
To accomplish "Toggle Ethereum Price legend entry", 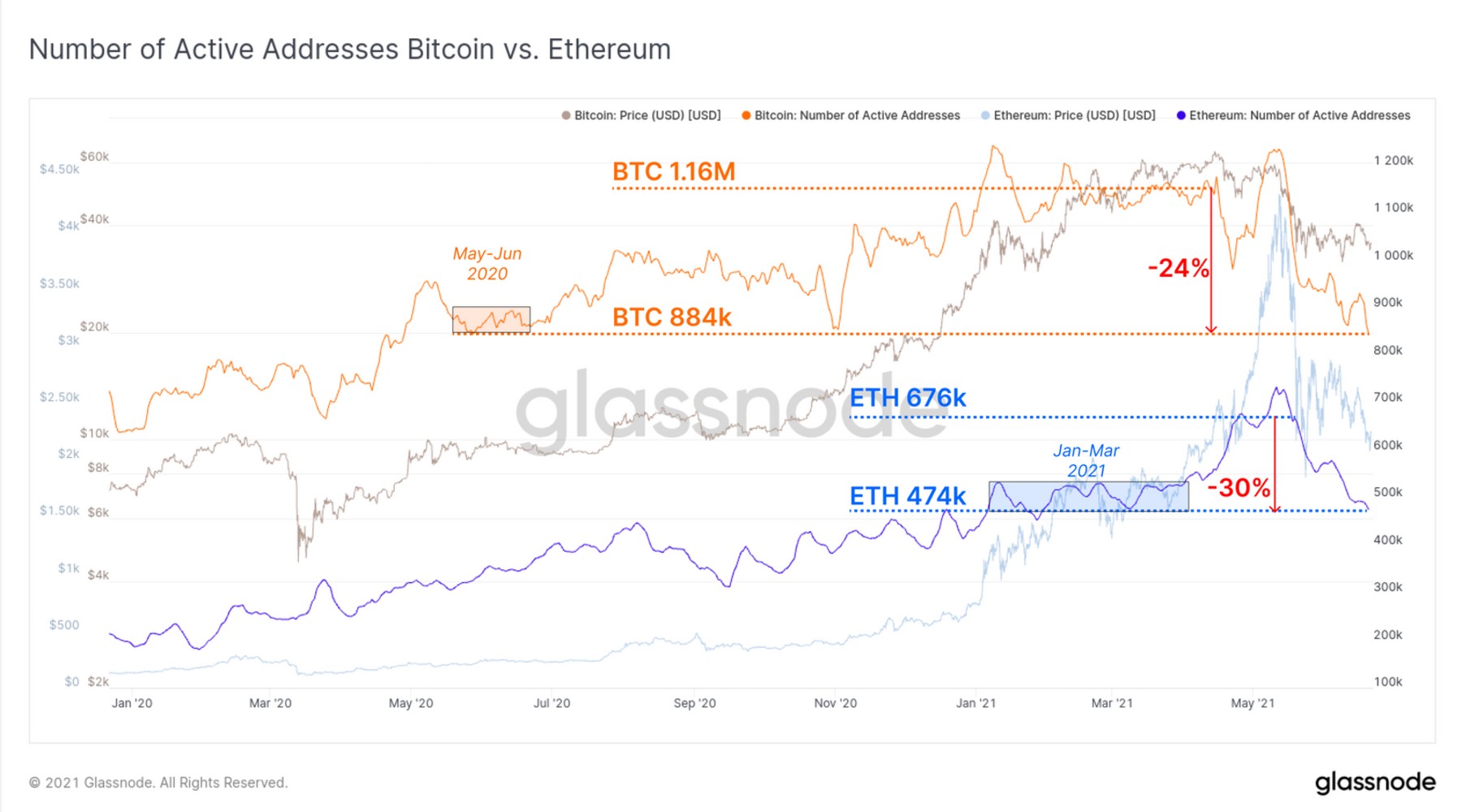I will click(1068, 116).
